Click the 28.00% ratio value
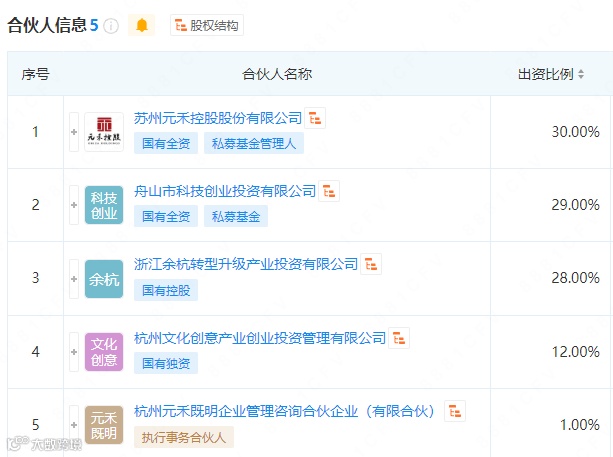Image resolution: width=613 pixels, height=457 pixels. pyautogui.click(x=575, y=278)
